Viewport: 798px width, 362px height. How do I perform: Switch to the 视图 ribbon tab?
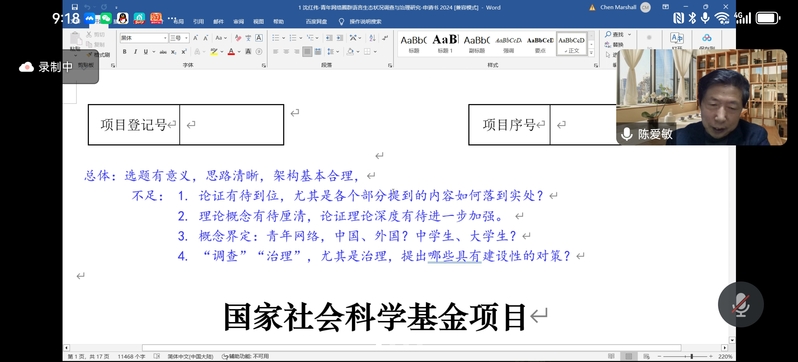(x=259, y=21)
